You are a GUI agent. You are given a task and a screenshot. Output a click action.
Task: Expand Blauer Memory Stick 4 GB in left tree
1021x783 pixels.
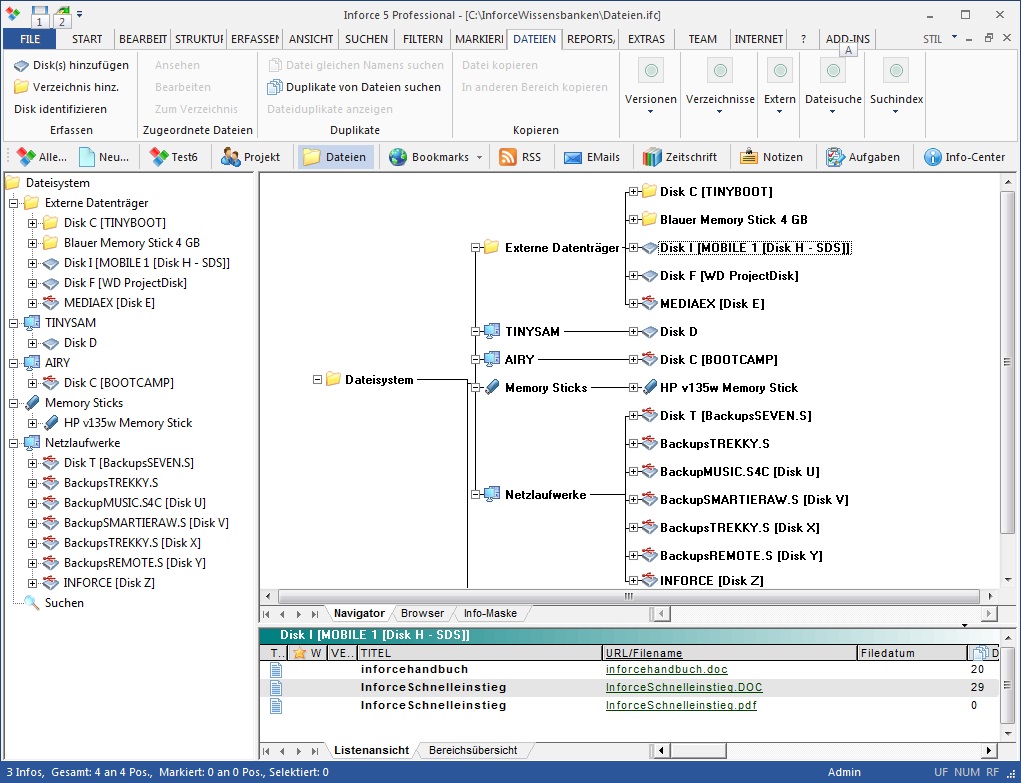pos(32,244)
